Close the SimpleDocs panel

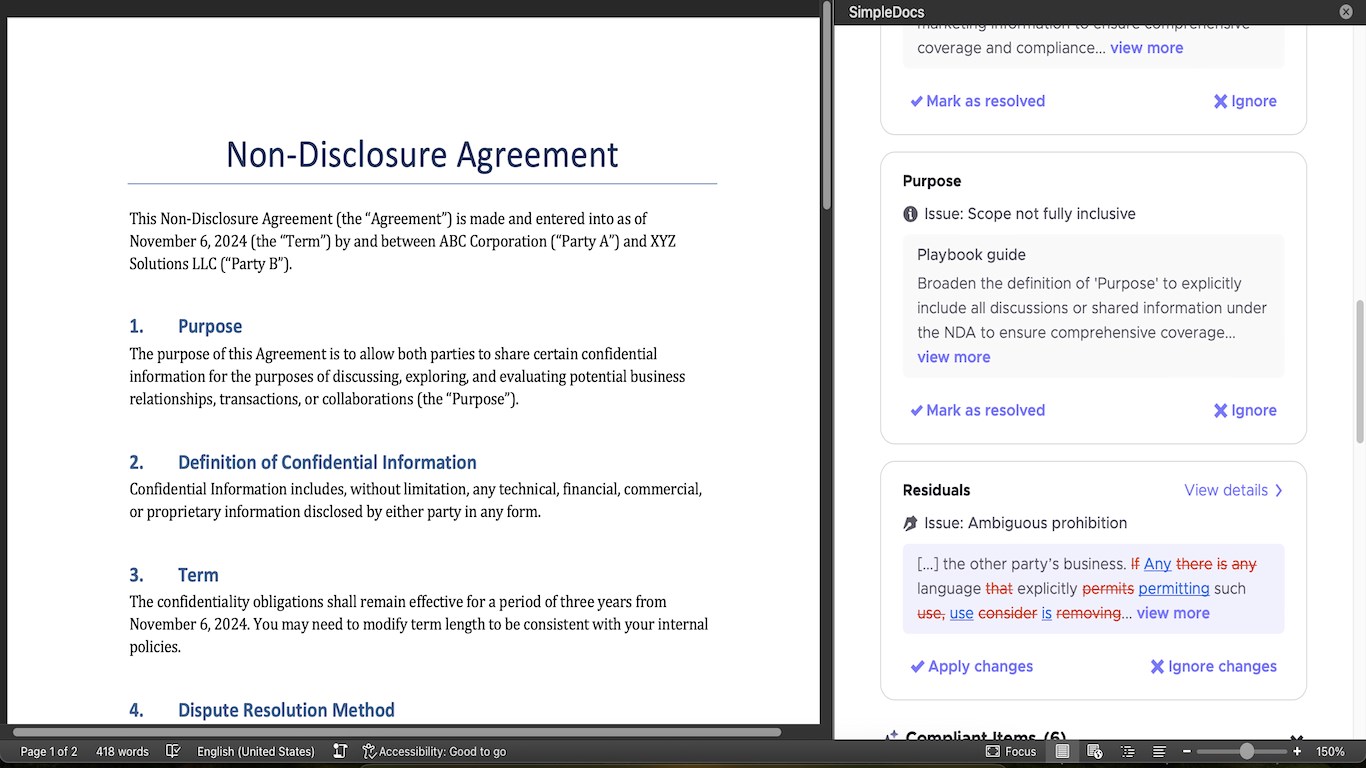(x=1346, y=11)
